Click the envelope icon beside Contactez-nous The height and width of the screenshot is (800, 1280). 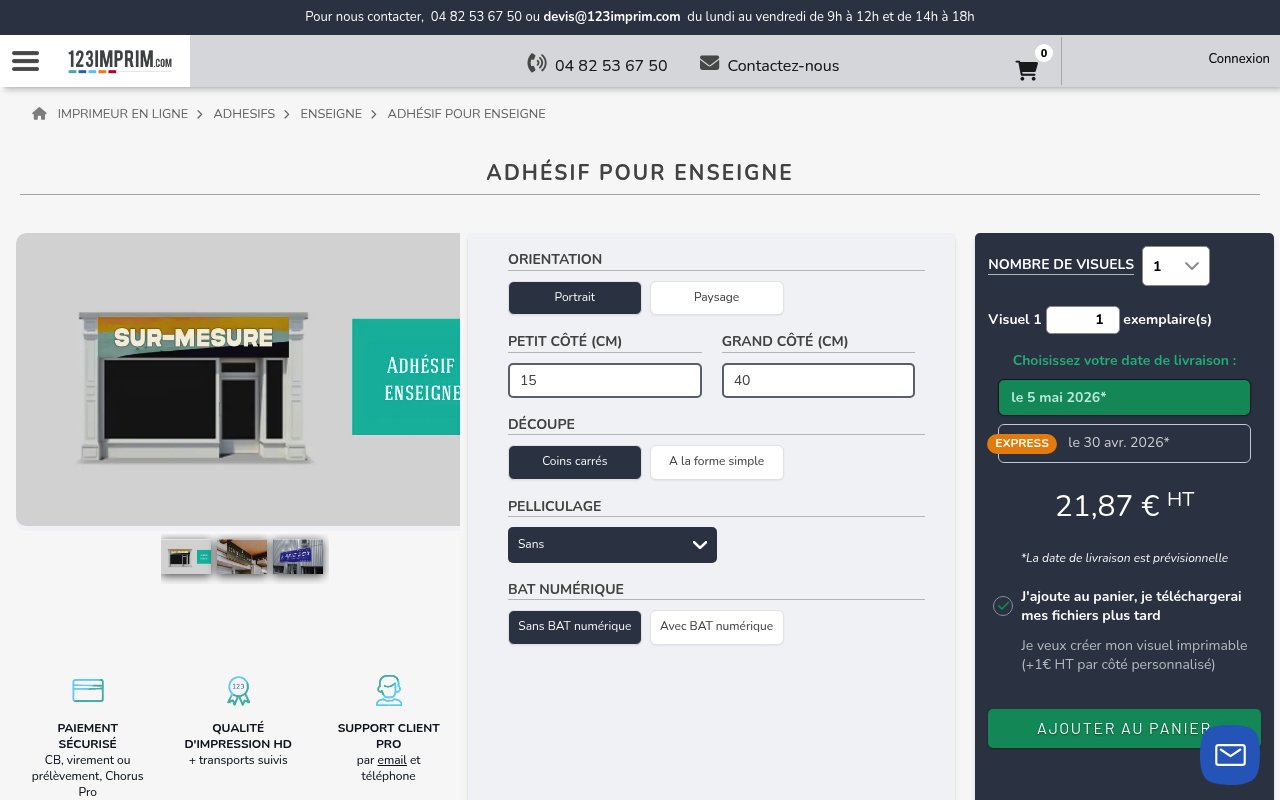click(x=709, y=62)
